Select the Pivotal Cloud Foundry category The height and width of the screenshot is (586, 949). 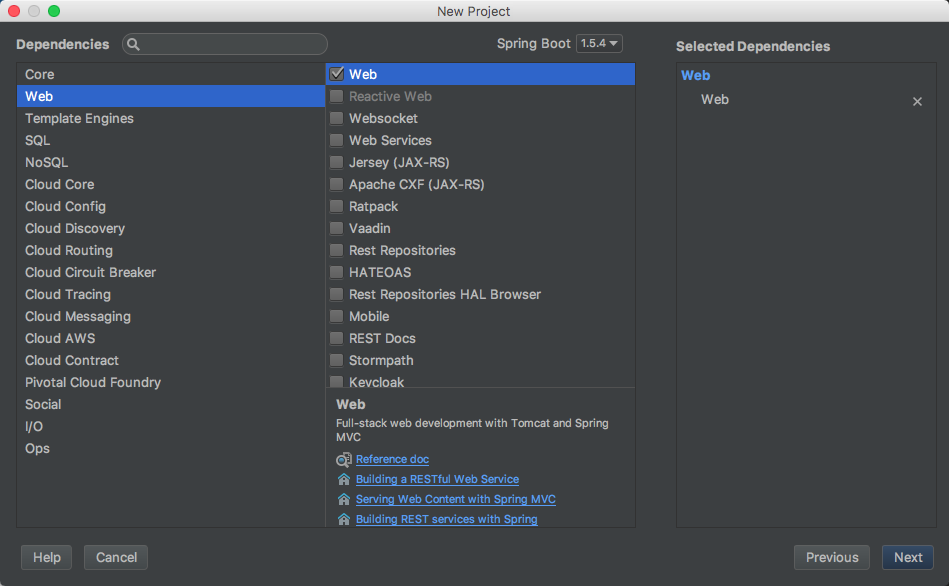click(93, 383)
